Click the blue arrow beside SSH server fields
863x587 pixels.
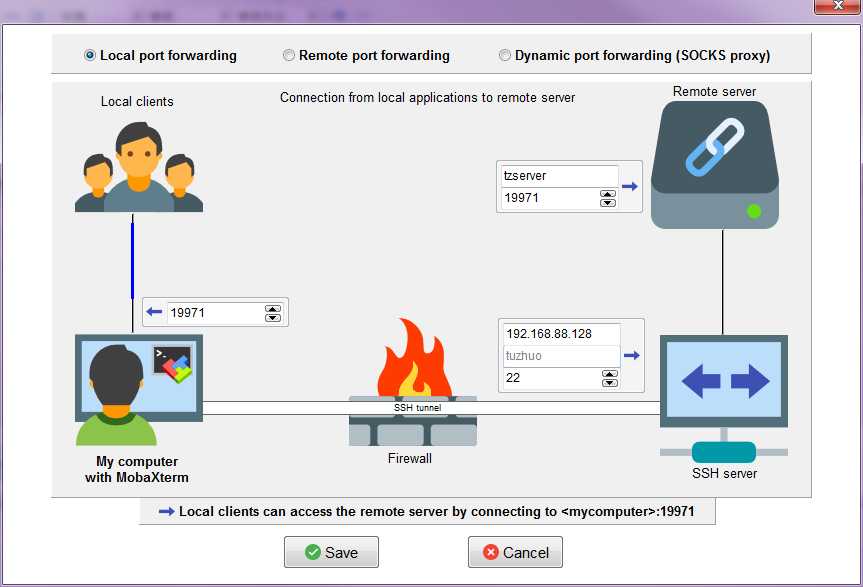pyautogui.click(x=632, y=355)
